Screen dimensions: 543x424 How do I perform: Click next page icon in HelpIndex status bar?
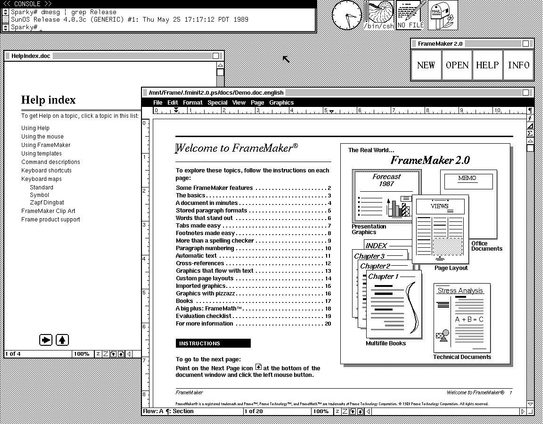[113, 354]
